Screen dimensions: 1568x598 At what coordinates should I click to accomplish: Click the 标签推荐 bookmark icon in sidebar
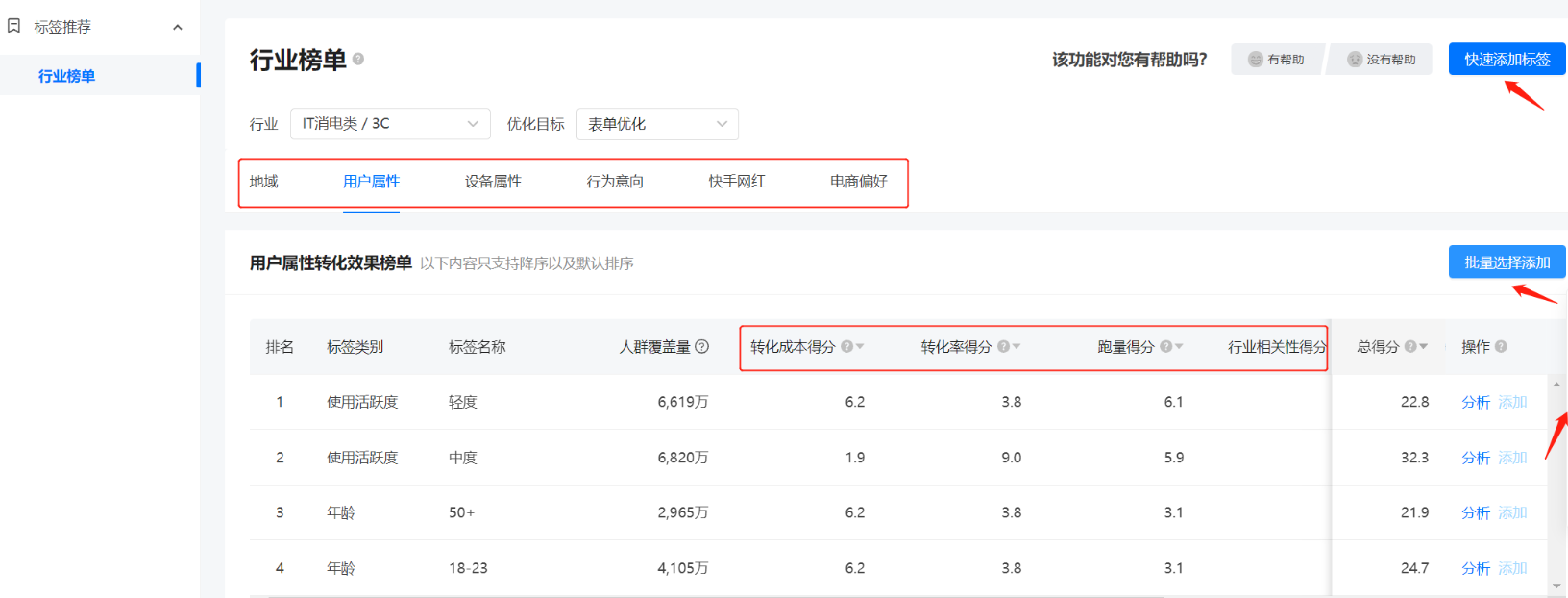pyautogui.click(x=14, y=26)
